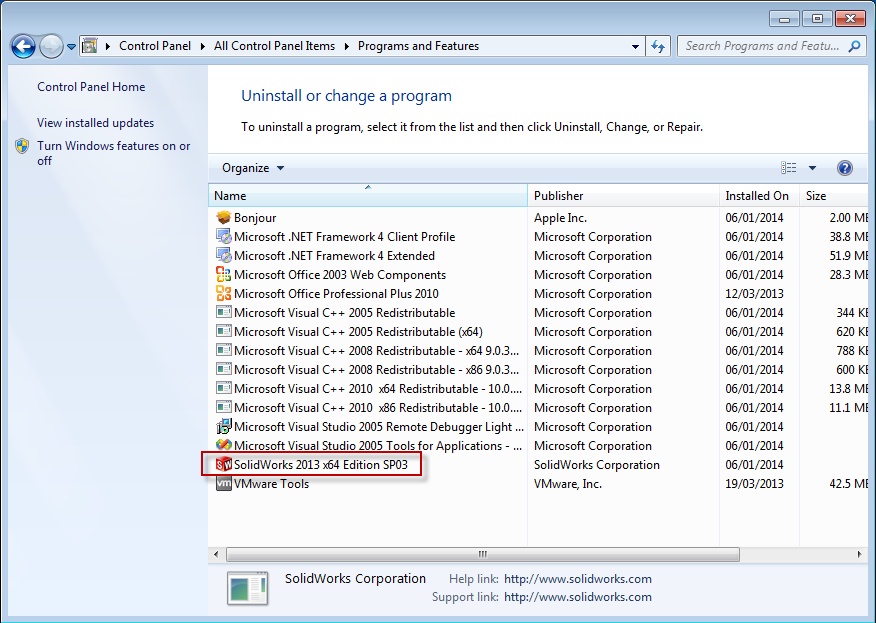The image size is (876, 623).
Task: Sort by the Installed On column header
Action: [759, 196]
